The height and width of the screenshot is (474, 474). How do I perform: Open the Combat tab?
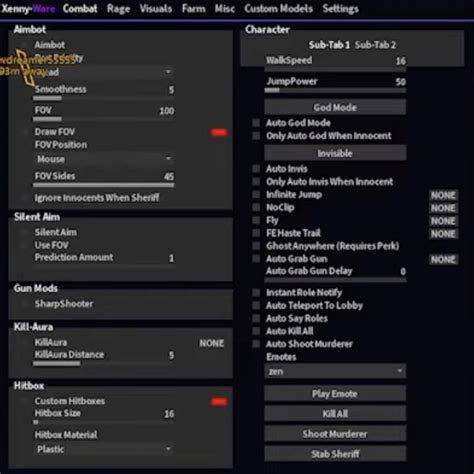coord(80,8)
